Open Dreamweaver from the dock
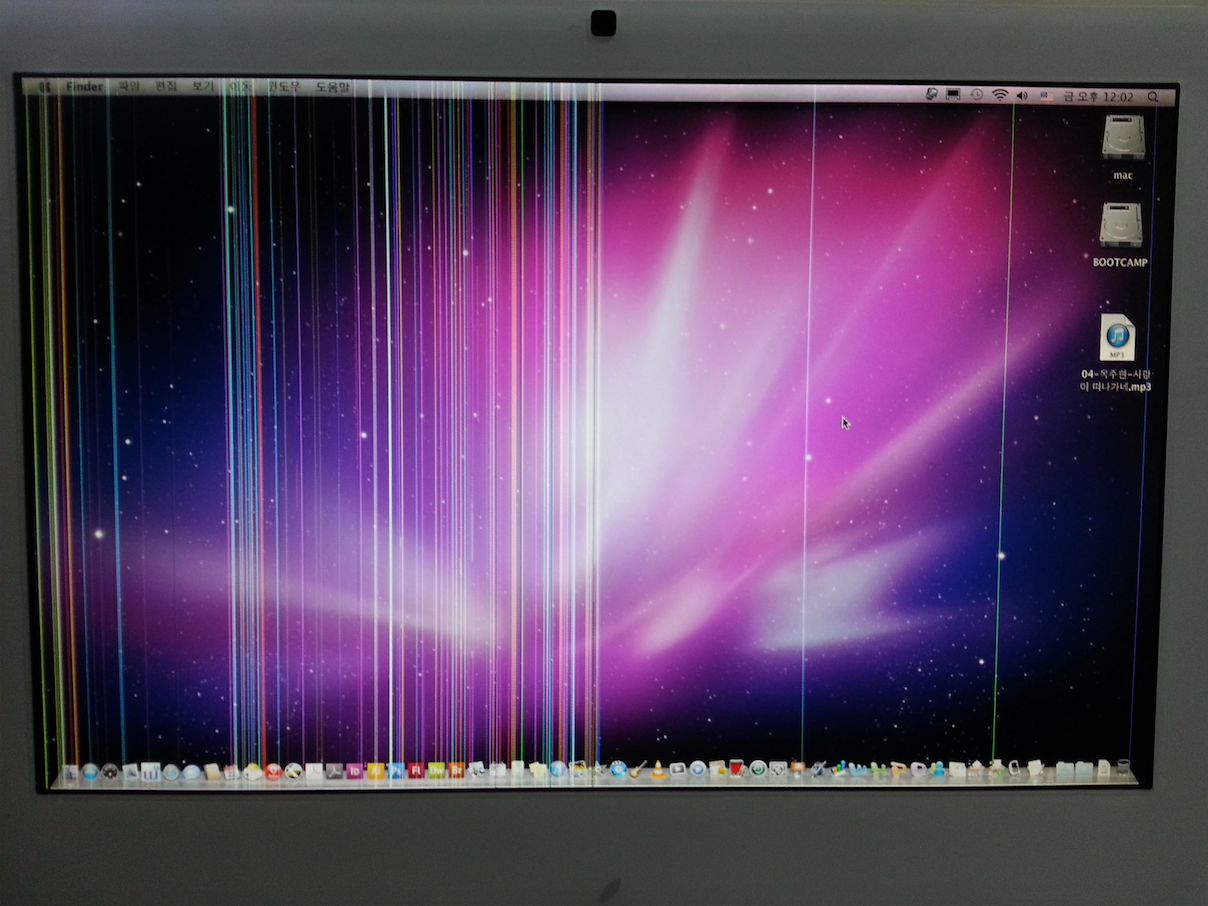 coord(437,771)
